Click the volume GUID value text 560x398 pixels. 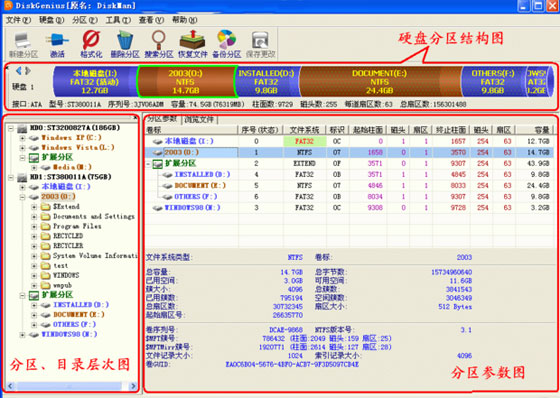(x=292, y=365)
